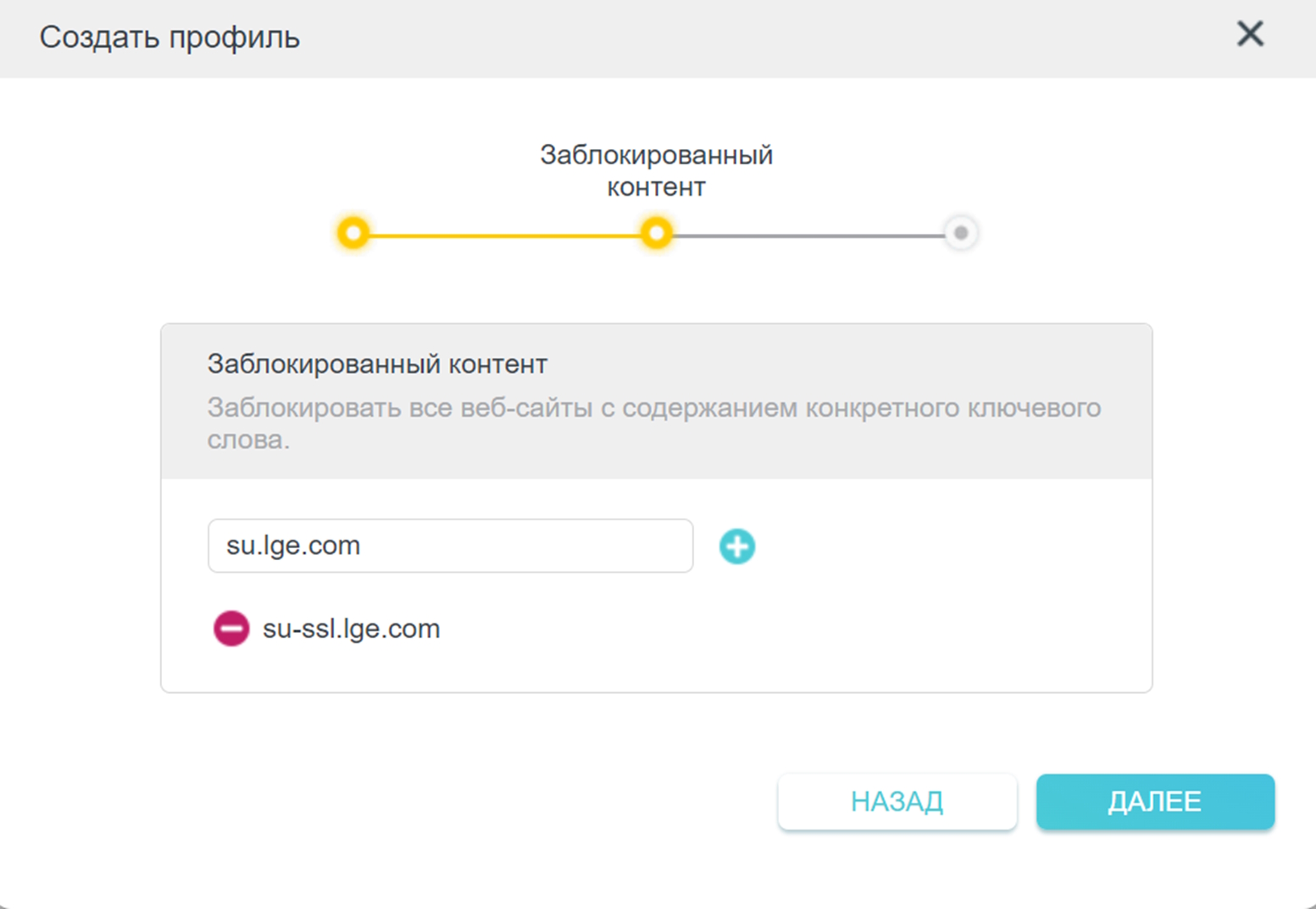Click the word слова. in the description
The image size is (1316, 909).
click(248, 440)
